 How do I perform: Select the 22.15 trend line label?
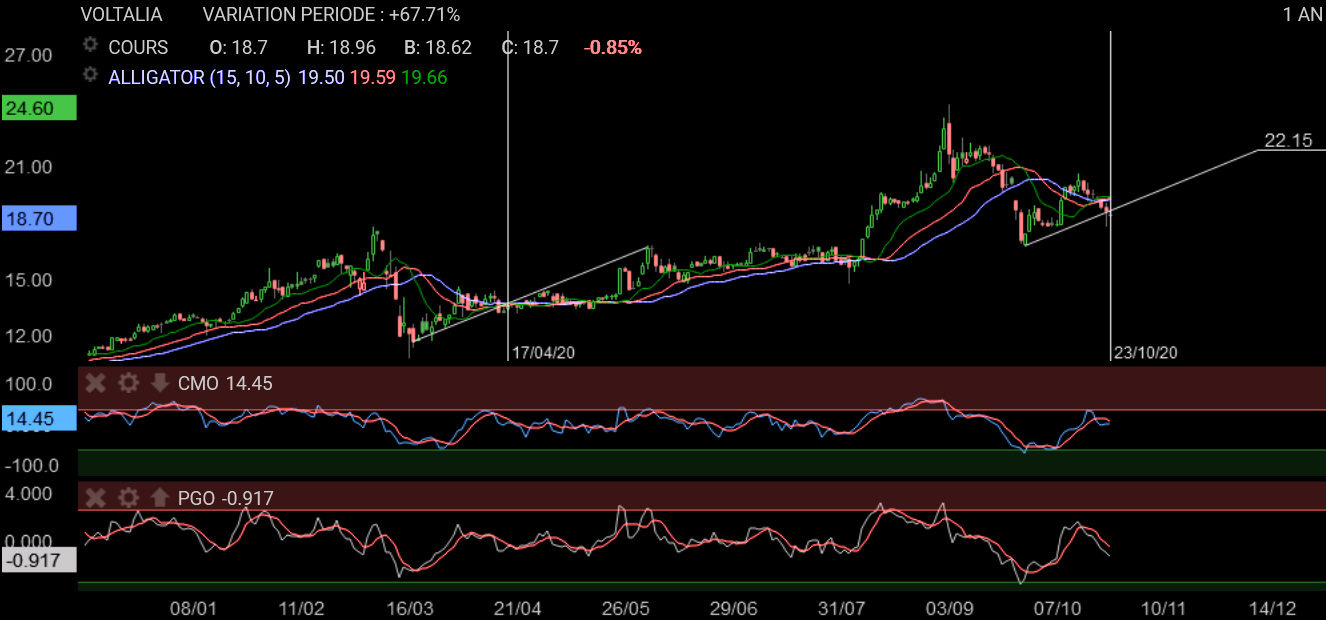click(x=1287, y=141)
